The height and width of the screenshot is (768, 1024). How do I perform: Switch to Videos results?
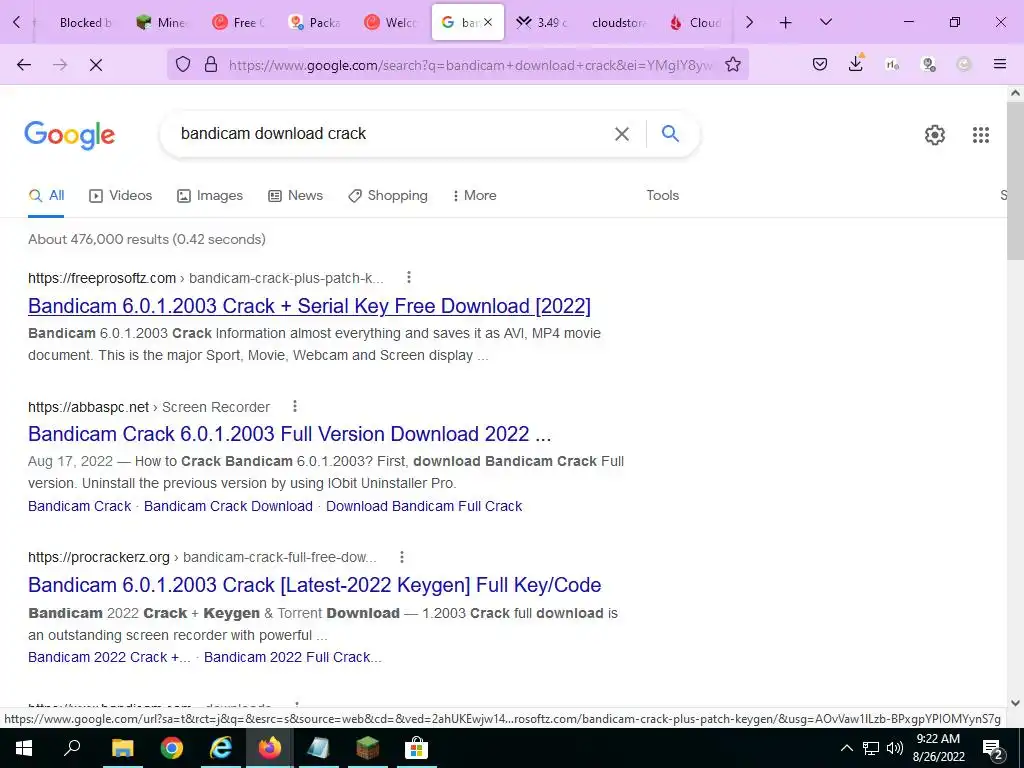pyautogui.click(x=121, y=195)
